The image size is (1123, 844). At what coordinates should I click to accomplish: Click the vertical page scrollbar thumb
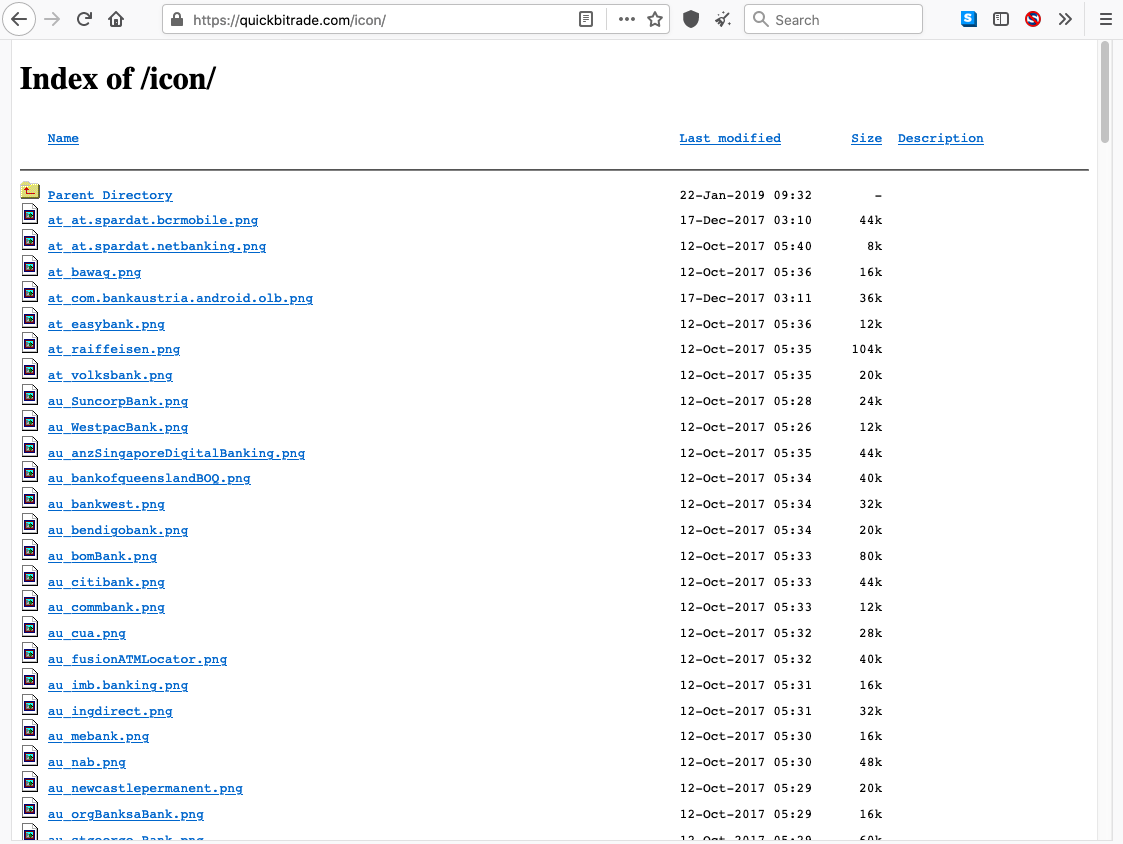1104,93
